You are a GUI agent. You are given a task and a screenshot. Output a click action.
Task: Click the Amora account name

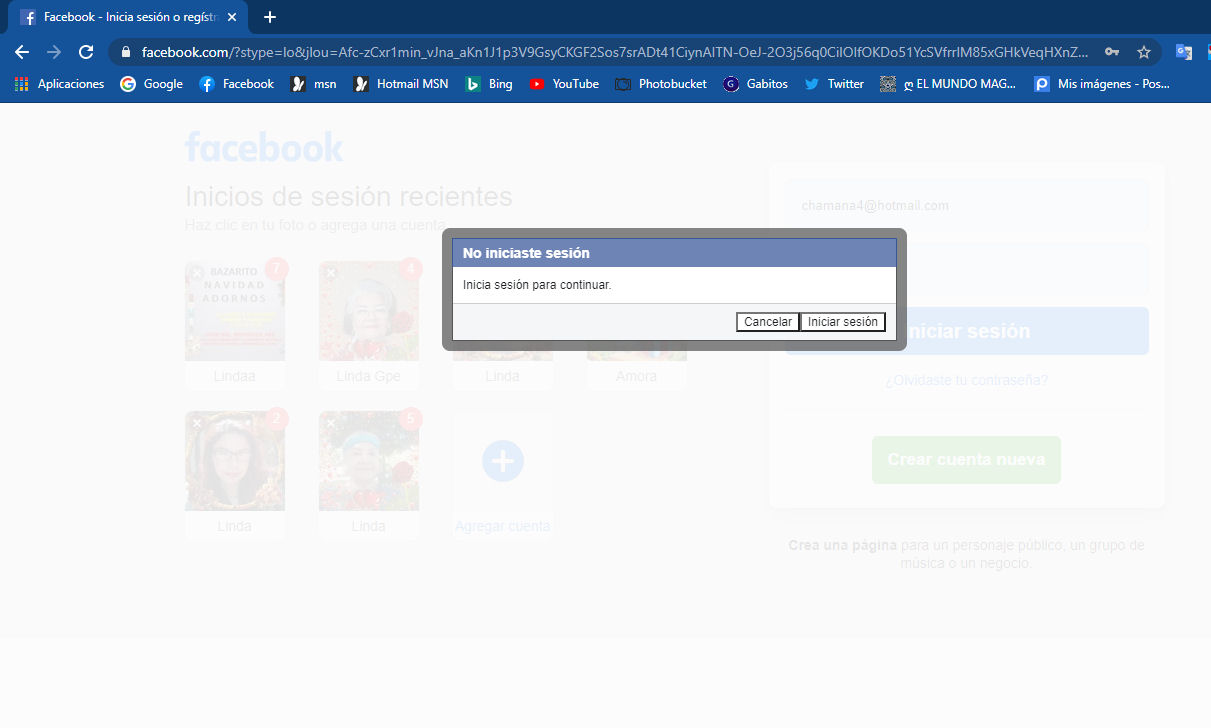(636, 376)
